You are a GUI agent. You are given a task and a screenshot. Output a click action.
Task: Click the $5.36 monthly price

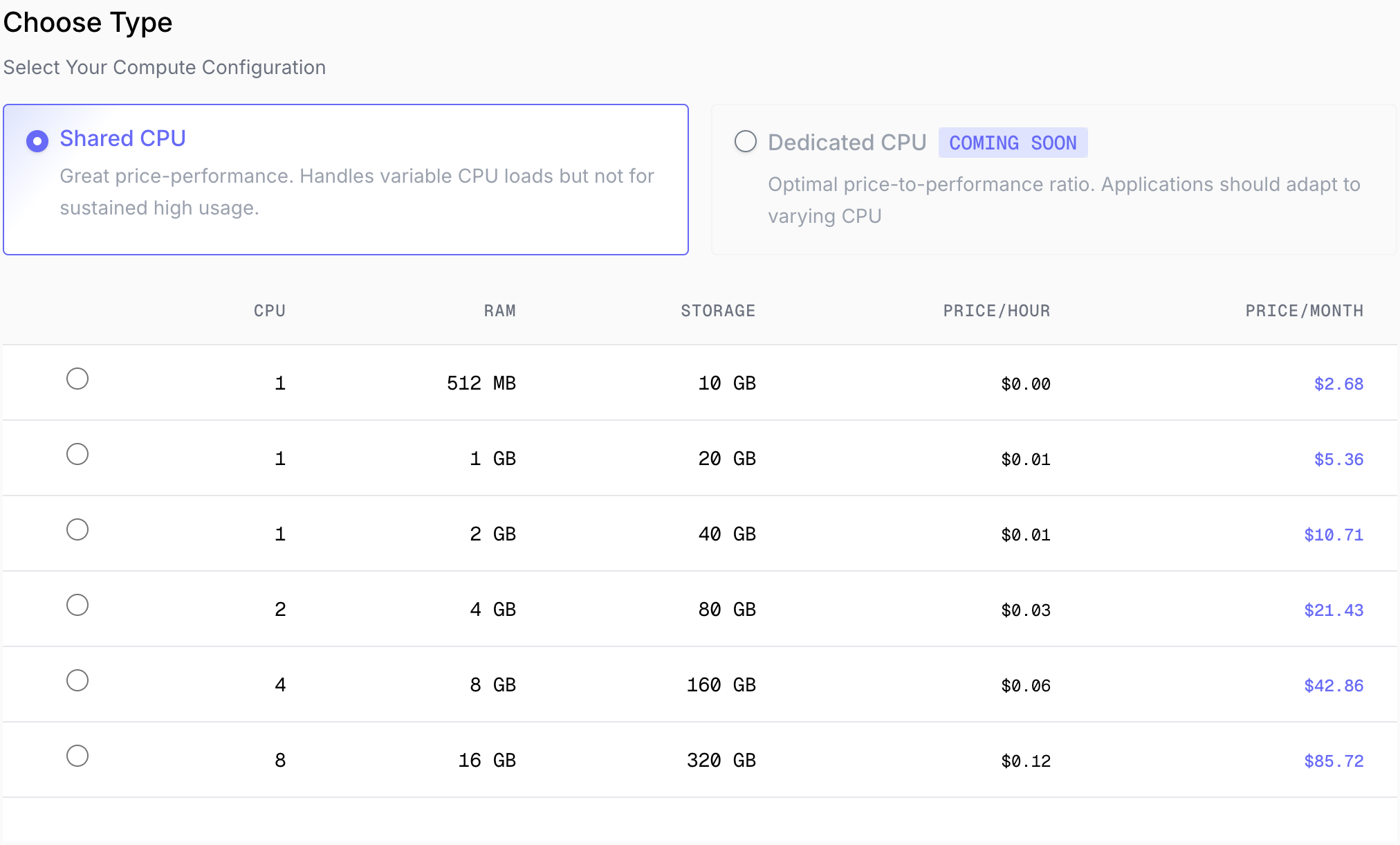coord(1338,460)
